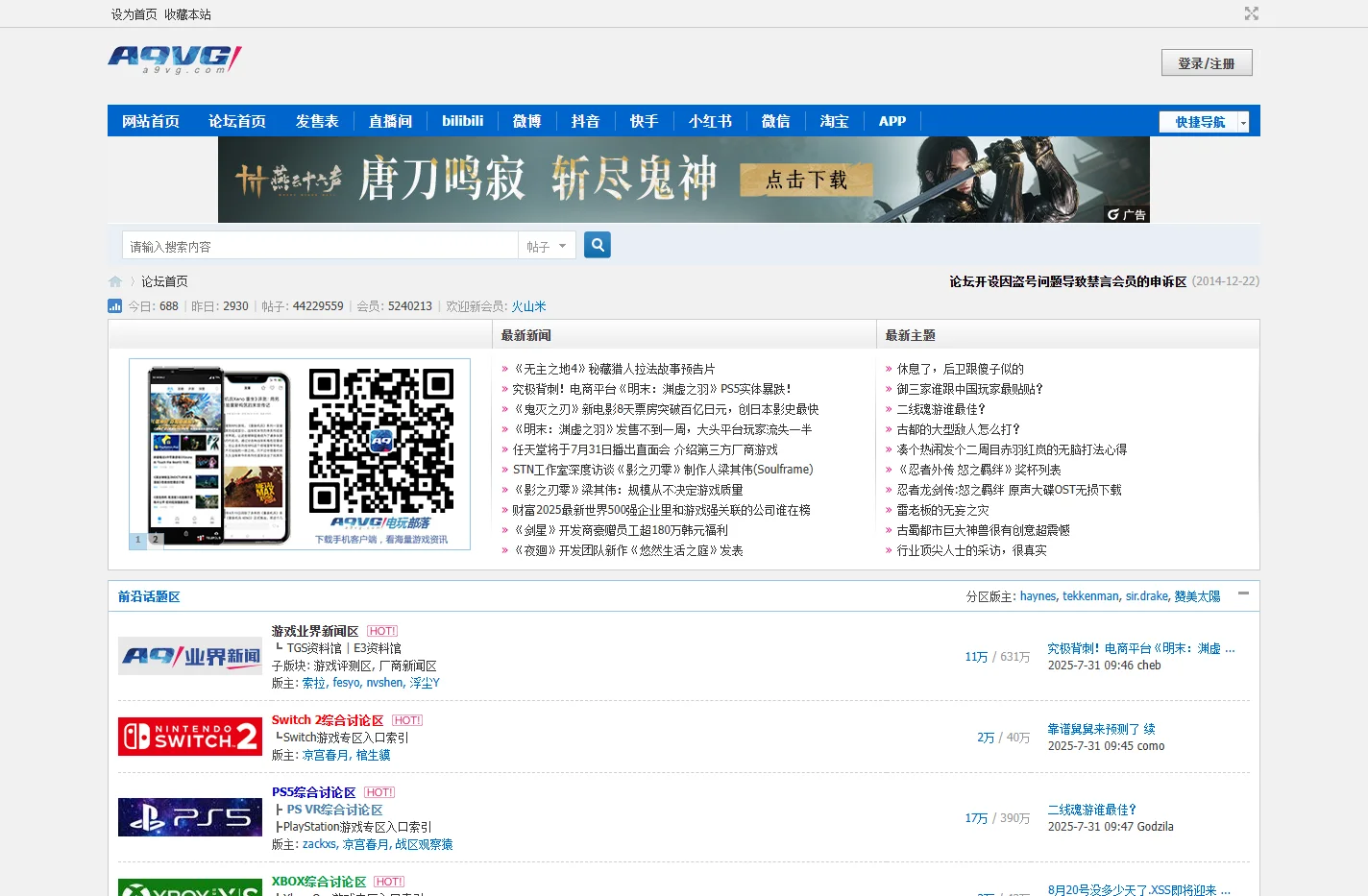Open latest post 二线魂游谁最佳？ in PS5 row
This screenshot has width=1368, height=896.
(1092, 810)
